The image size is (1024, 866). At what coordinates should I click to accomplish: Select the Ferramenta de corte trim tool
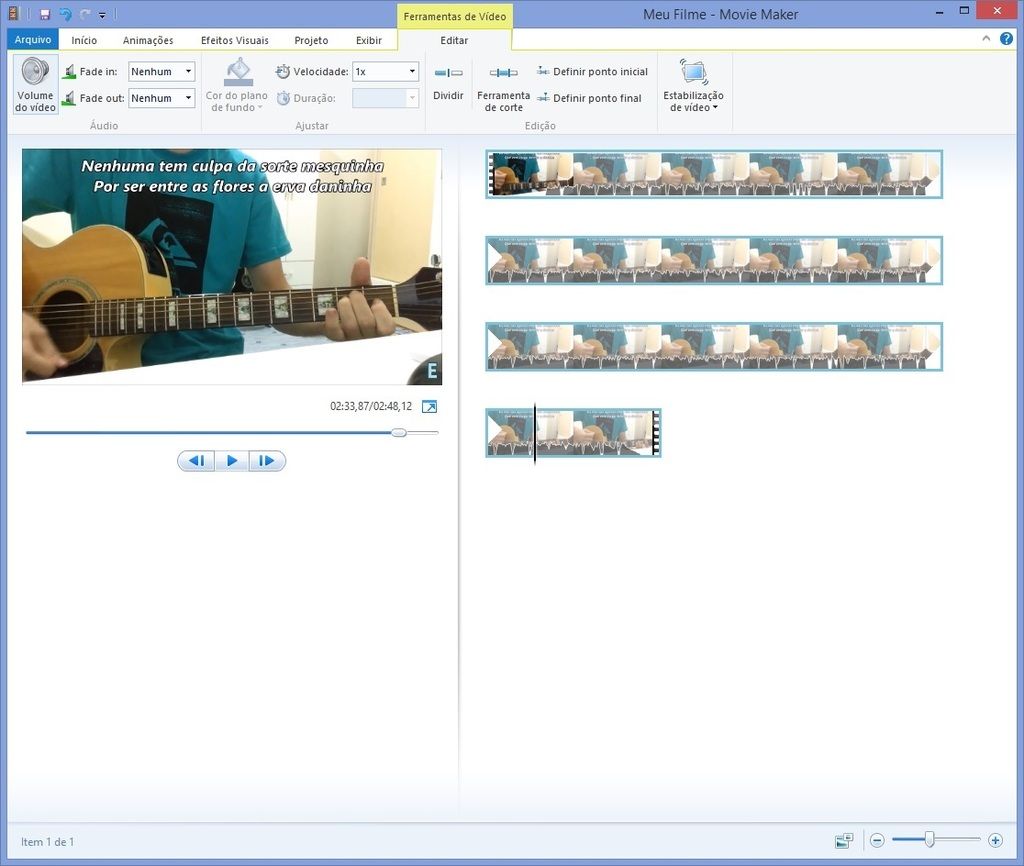click(x=503, y=73)
